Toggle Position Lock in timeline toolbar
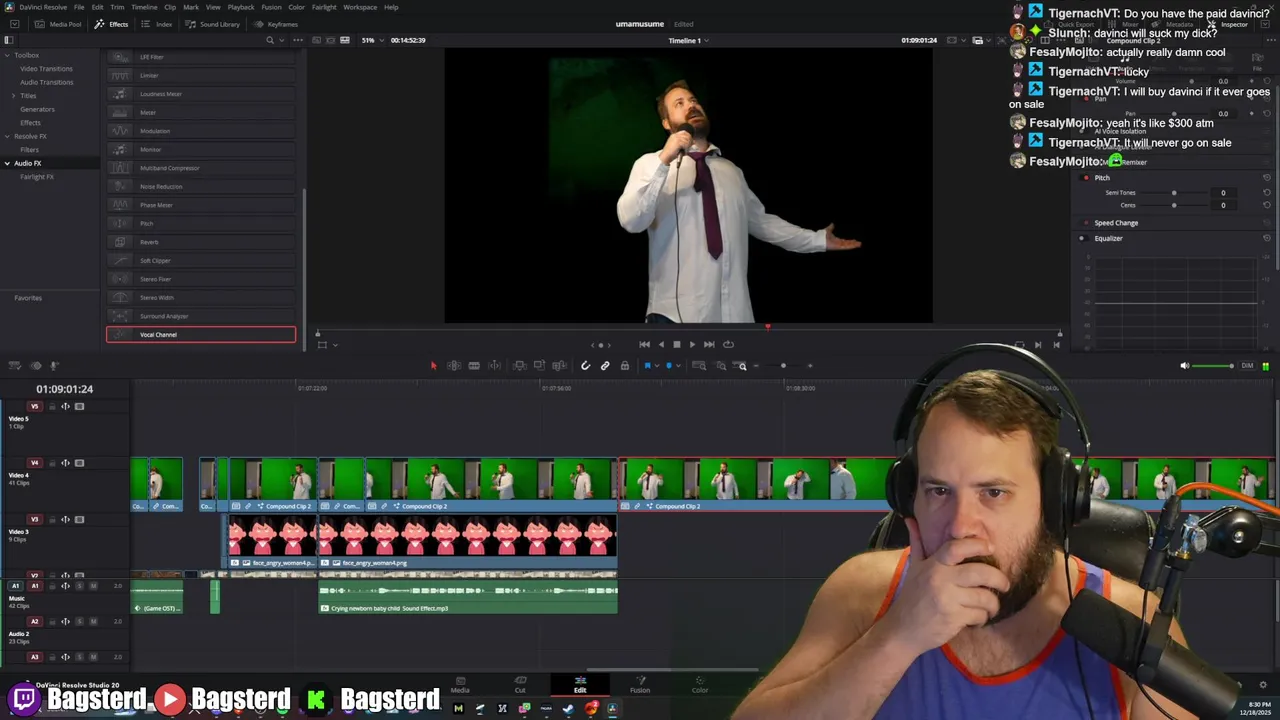Screen dimensions: 1280x720 click(625, 366)
